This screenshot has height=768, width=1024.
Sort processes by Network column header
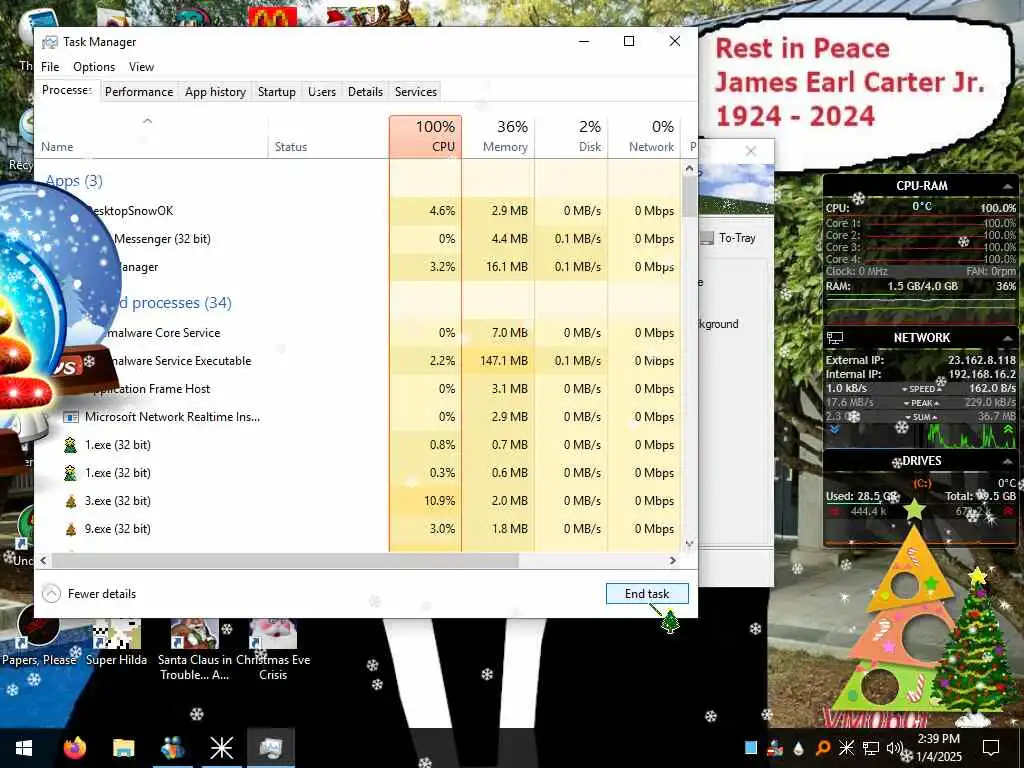[645, 136]
